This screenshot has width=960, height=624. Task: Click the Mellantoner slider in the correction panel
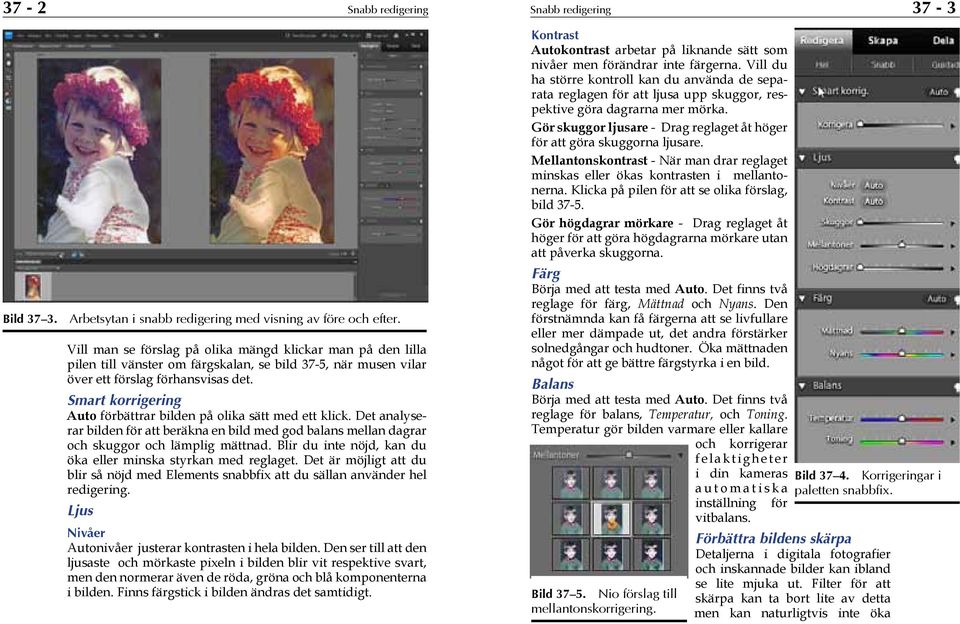[x=901, y=245]
